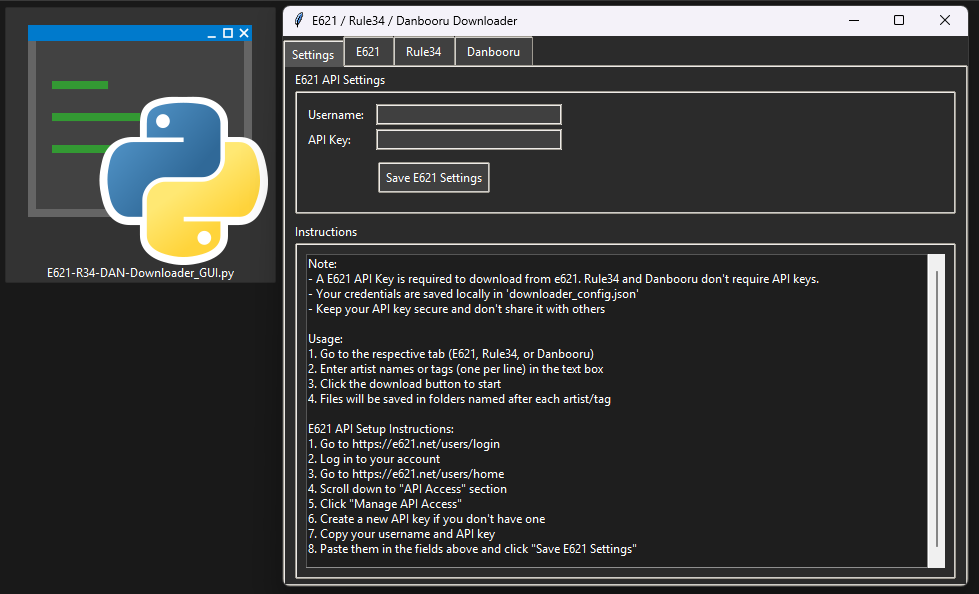Focus the Username input field

[x=468, y=115]
